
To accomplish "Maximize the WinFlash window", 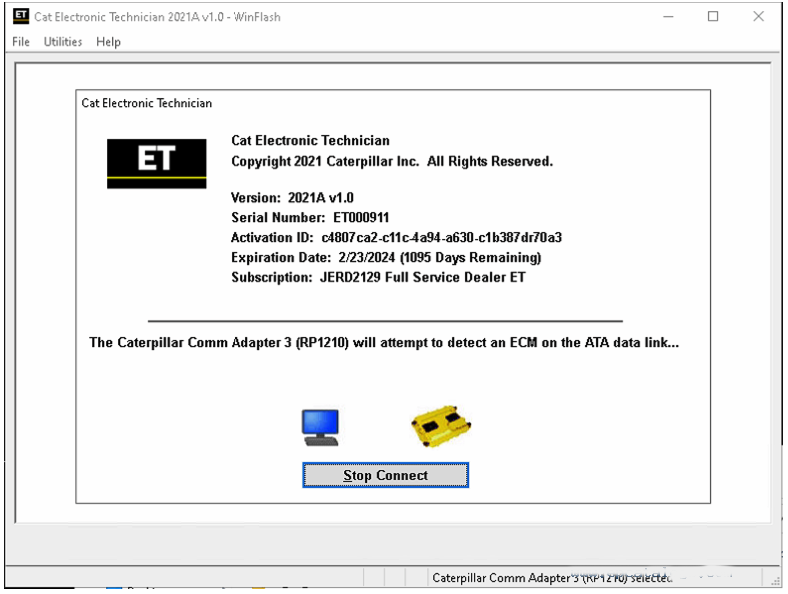I will (713, 17).
